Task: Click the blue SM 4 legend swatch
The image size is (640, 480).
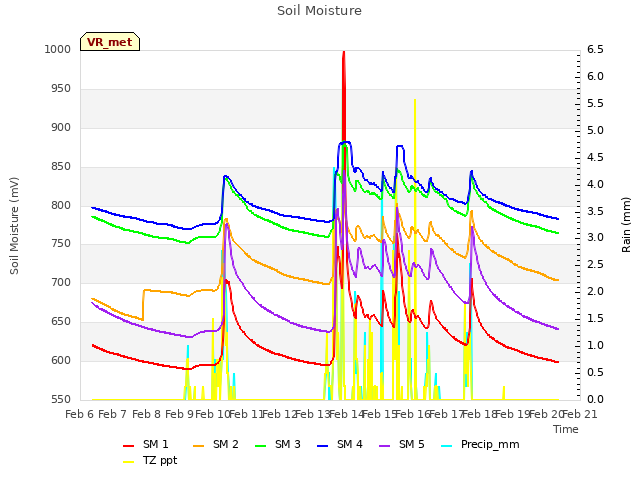Action: (323, 445)
